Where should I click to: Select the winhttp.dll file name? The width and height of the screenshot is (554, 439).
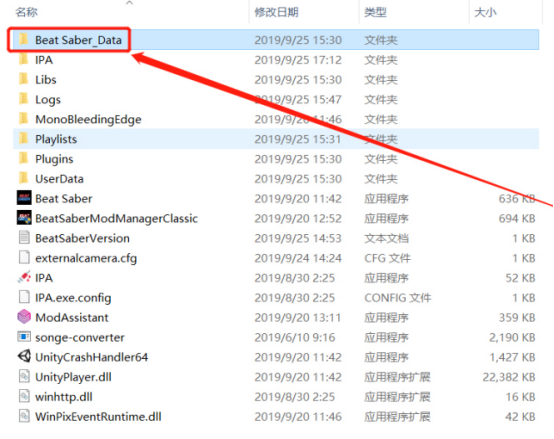[64, 397]
